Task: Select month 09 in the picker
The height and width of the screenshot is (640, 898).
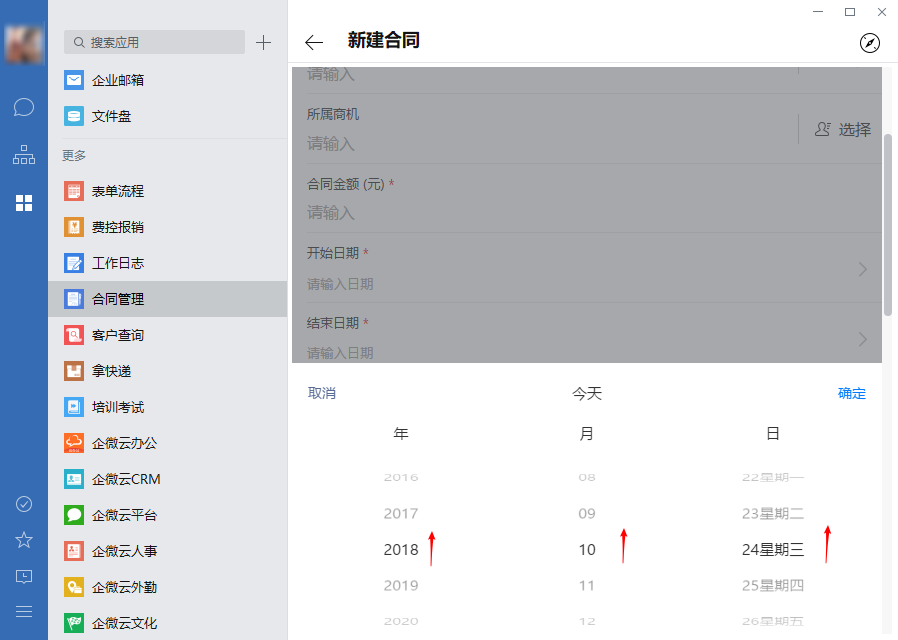Action: [x=587, y=513]
